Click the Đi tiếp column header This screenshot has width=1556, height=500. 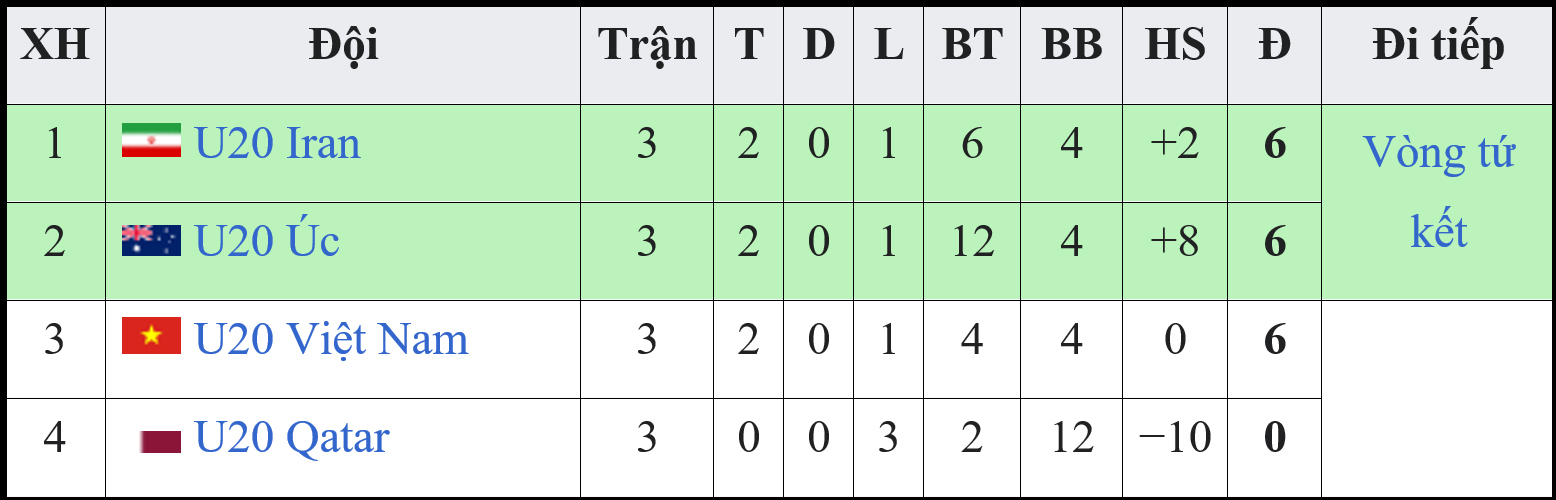pyautogui.click(x=1438, y=45)
